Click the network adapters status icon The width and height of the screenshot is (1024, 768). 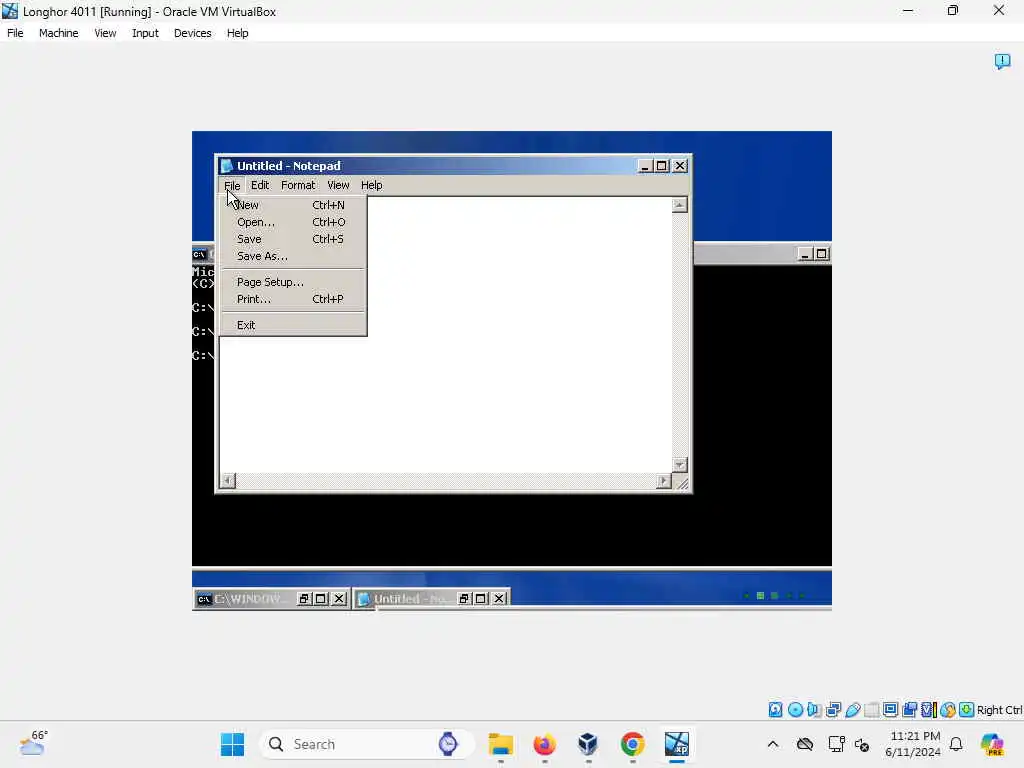(833, 709)
